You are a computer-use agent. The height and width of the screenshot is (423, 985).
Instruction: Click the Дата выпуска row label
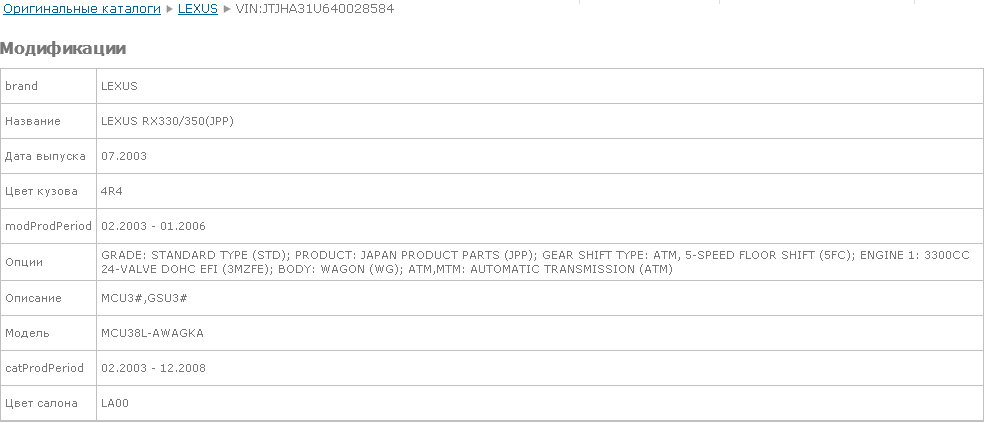46,156
